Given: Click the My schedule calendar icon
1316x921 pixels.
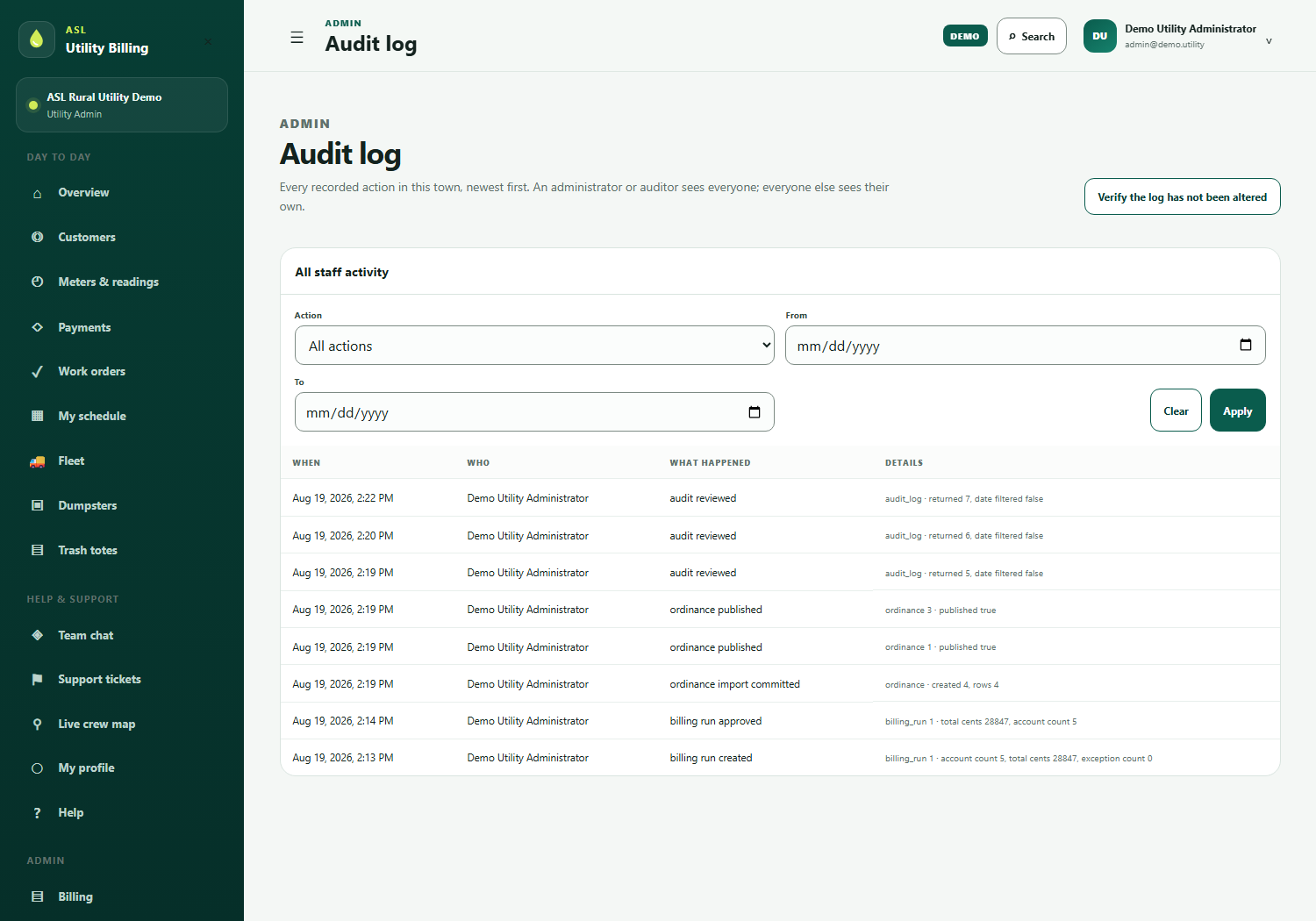Looking at the screenshot, I should point(37,416).
